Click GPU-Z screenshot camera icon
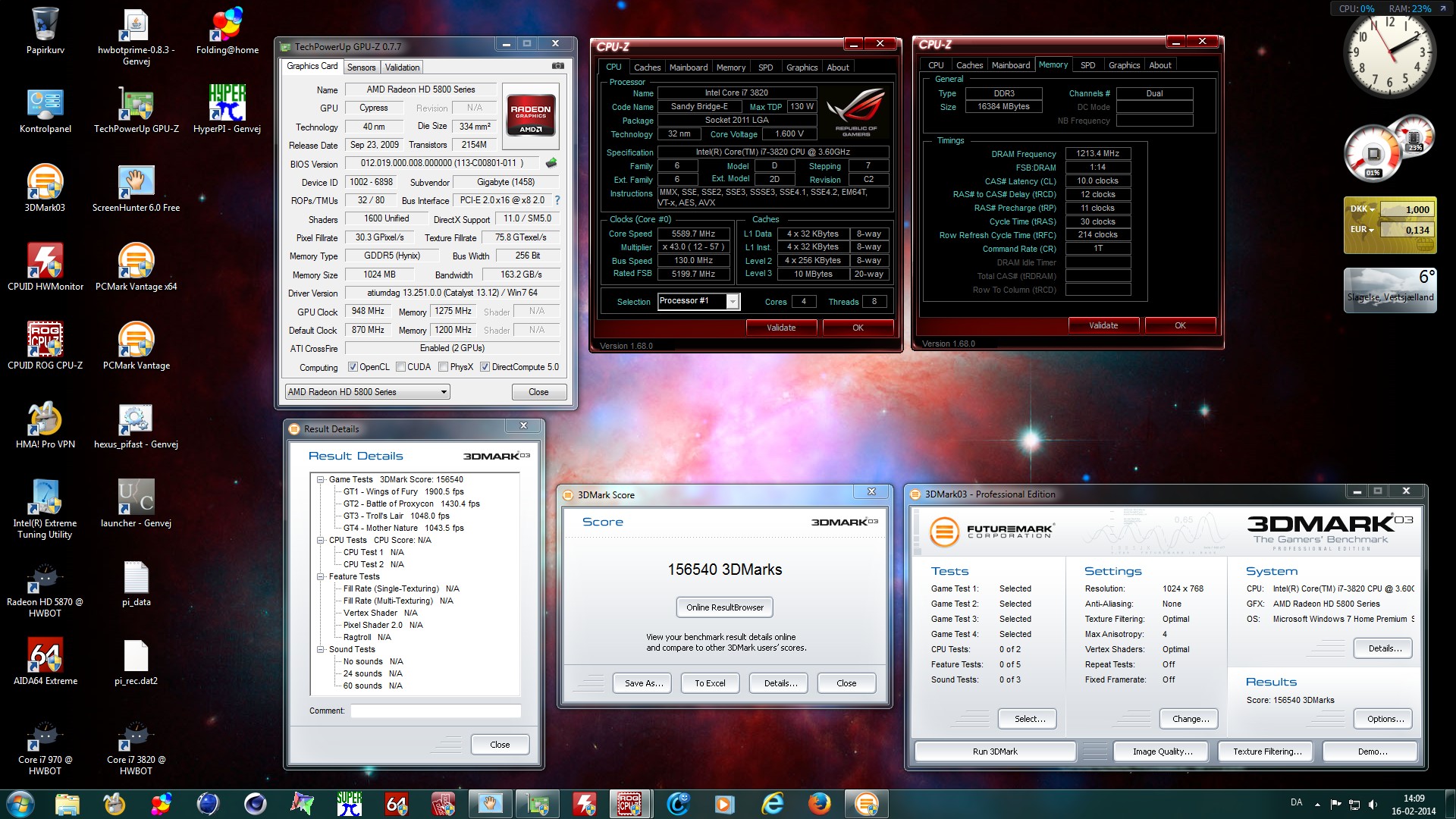This screenshot has height=819, width=1456. click(x=558, y=66)
